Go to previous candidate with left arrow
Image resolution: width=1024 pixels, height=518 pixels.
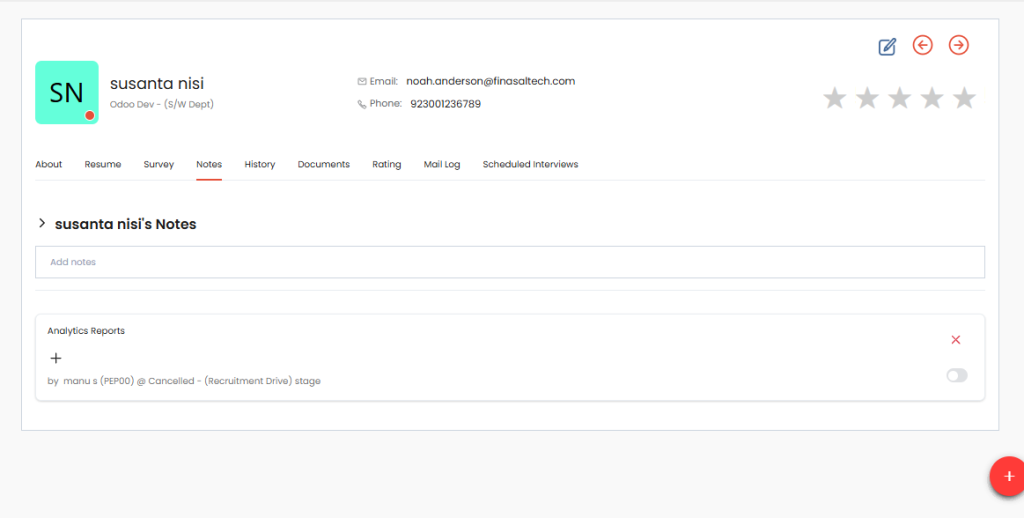click(x=922, y=45)
